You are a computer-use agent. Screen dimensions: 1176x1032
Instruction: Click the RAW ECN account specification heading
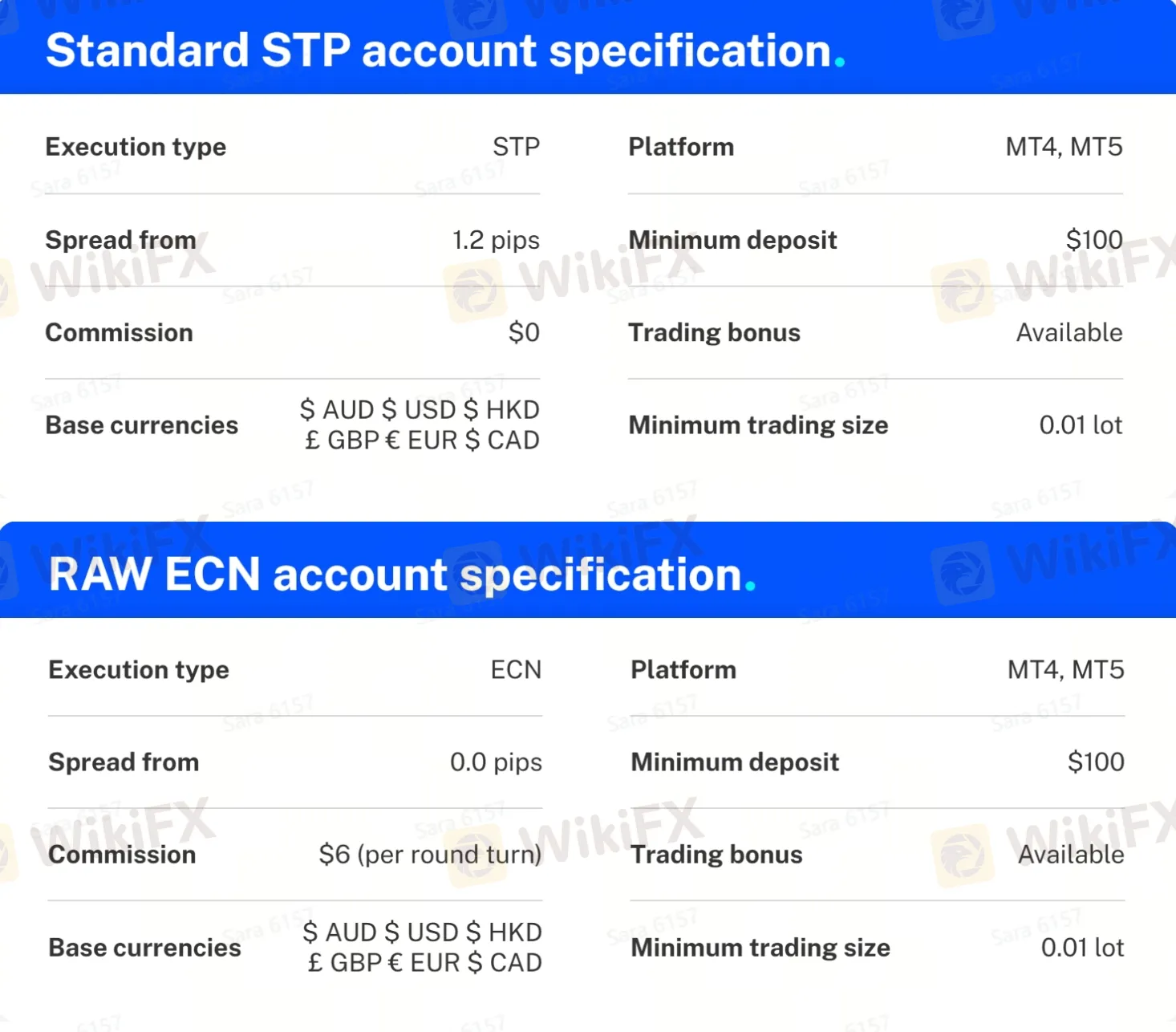coord(402,575)
